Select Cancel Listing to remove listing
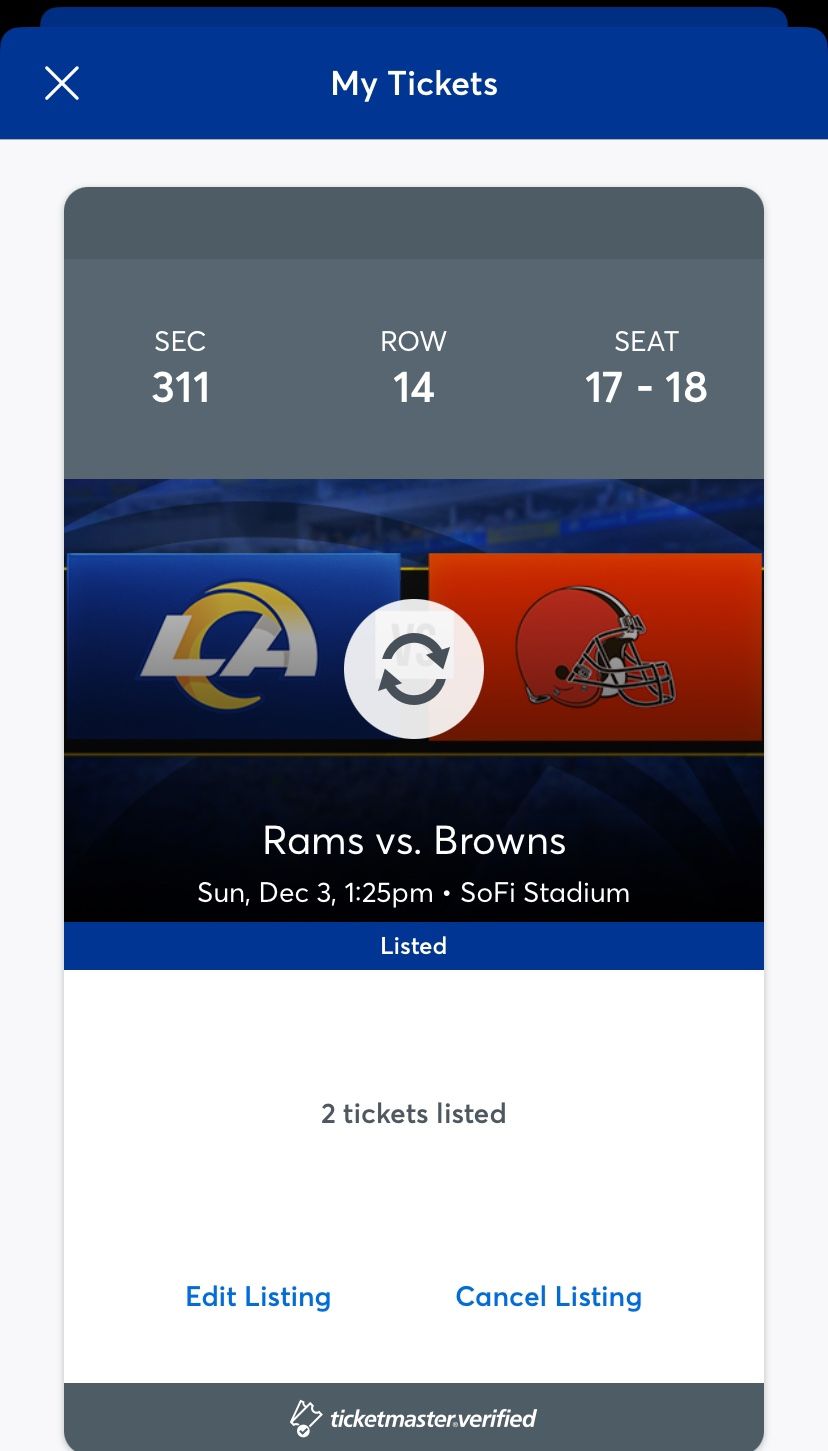This screenshot has width=828, height=1451. (x=548, y=1296)
